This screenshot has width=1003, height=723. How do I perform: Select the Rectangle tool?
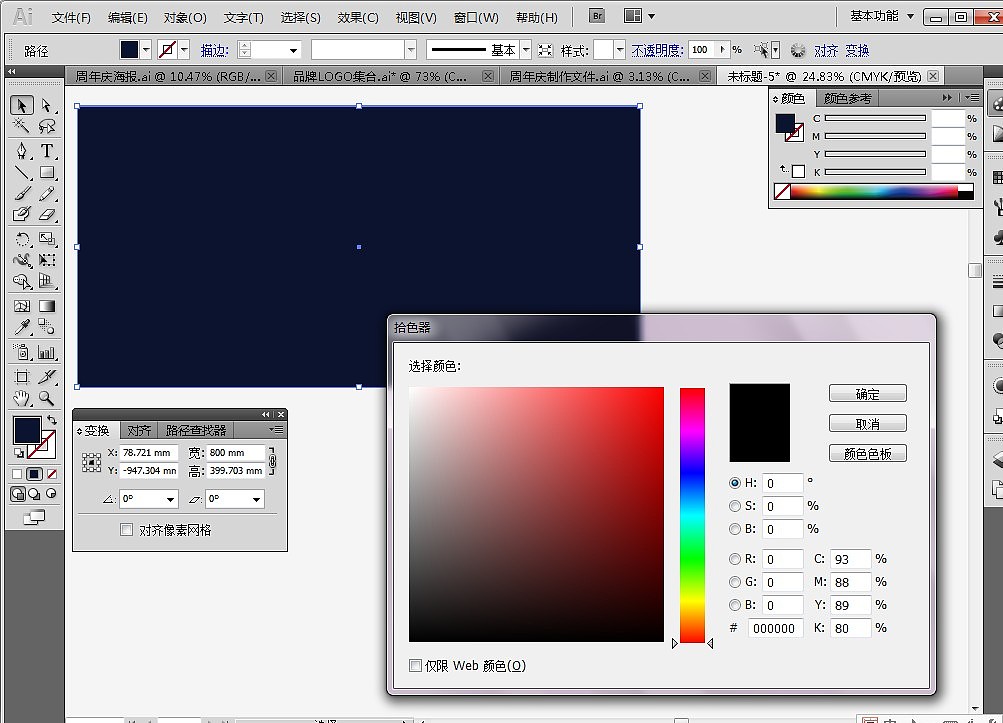[46, 172]
